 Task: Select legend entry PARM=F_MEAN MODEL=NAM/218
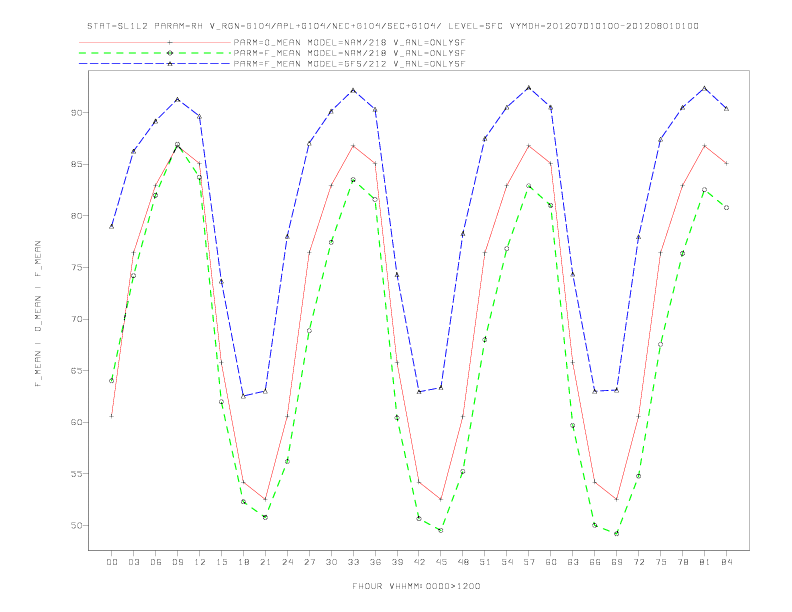click(x=349, y=53)
